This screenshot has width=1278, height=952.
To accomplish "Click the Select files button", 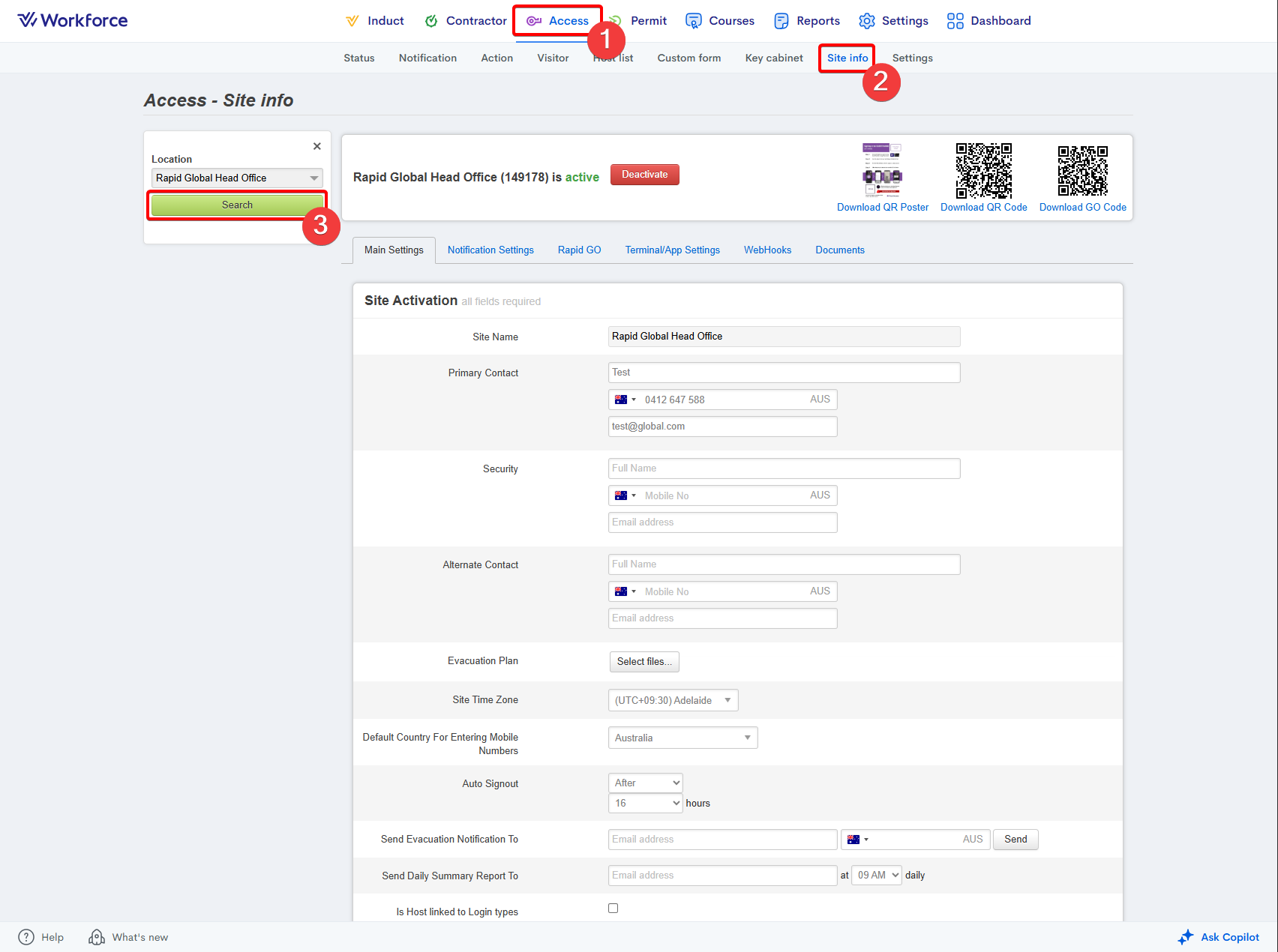I will coord(644,662).
